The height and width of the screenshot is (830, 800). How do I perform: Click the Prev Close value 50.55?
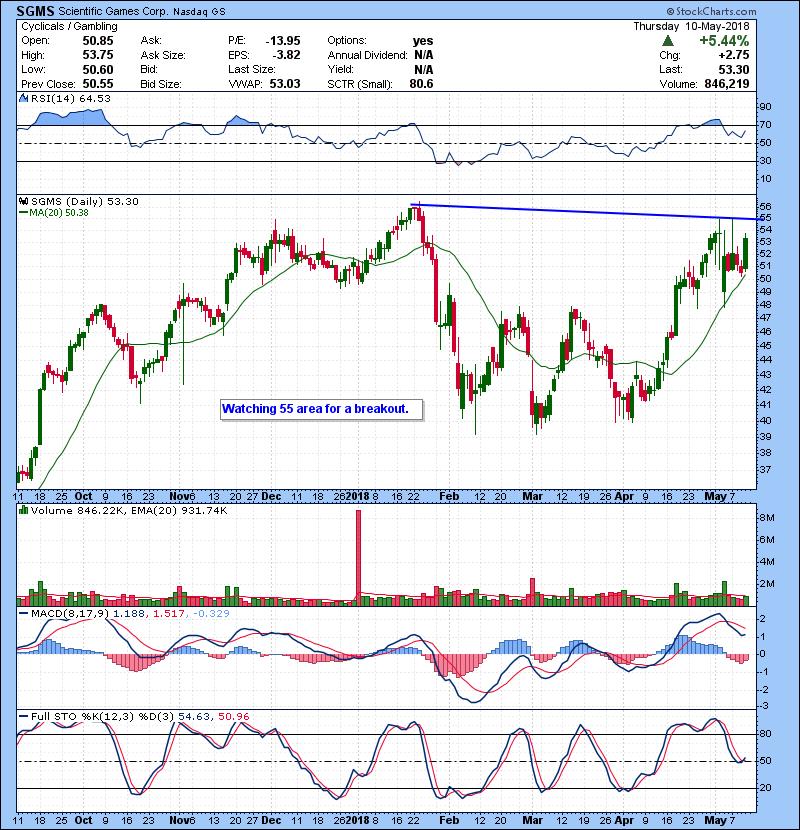[x=98, y=84]
